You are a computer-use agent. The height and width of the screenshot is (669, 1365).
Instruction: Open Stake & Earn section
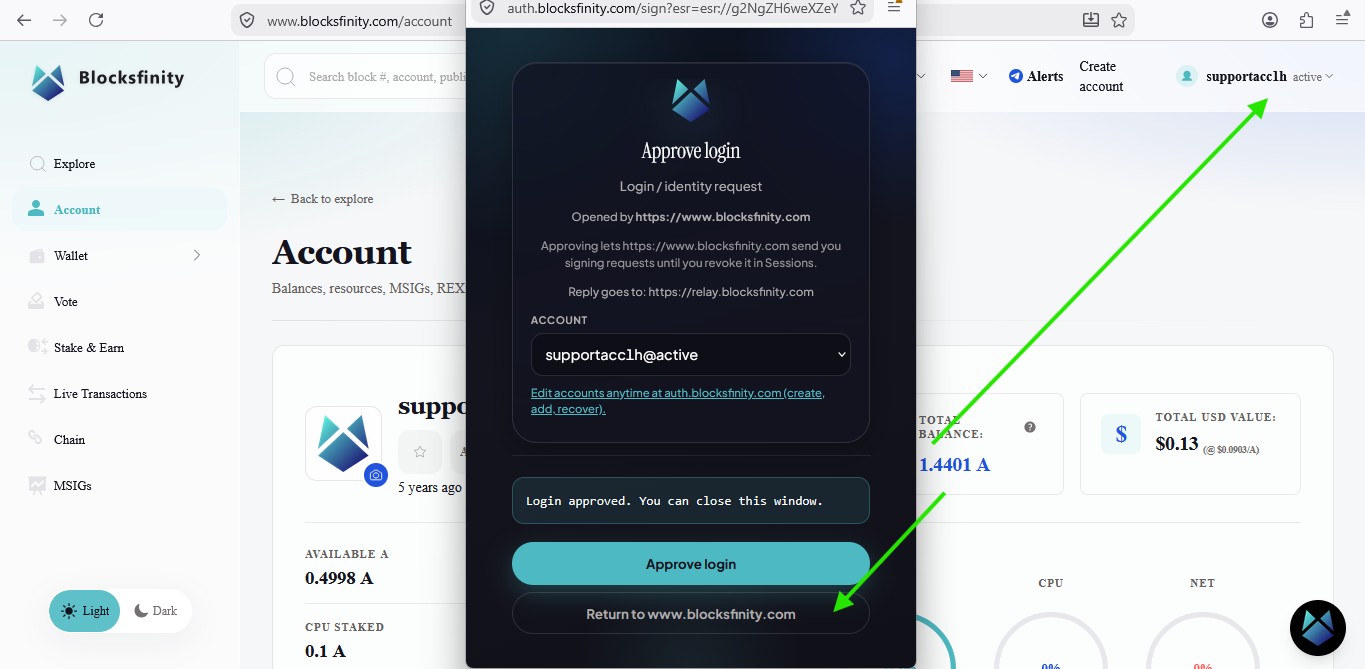point(120,348)
